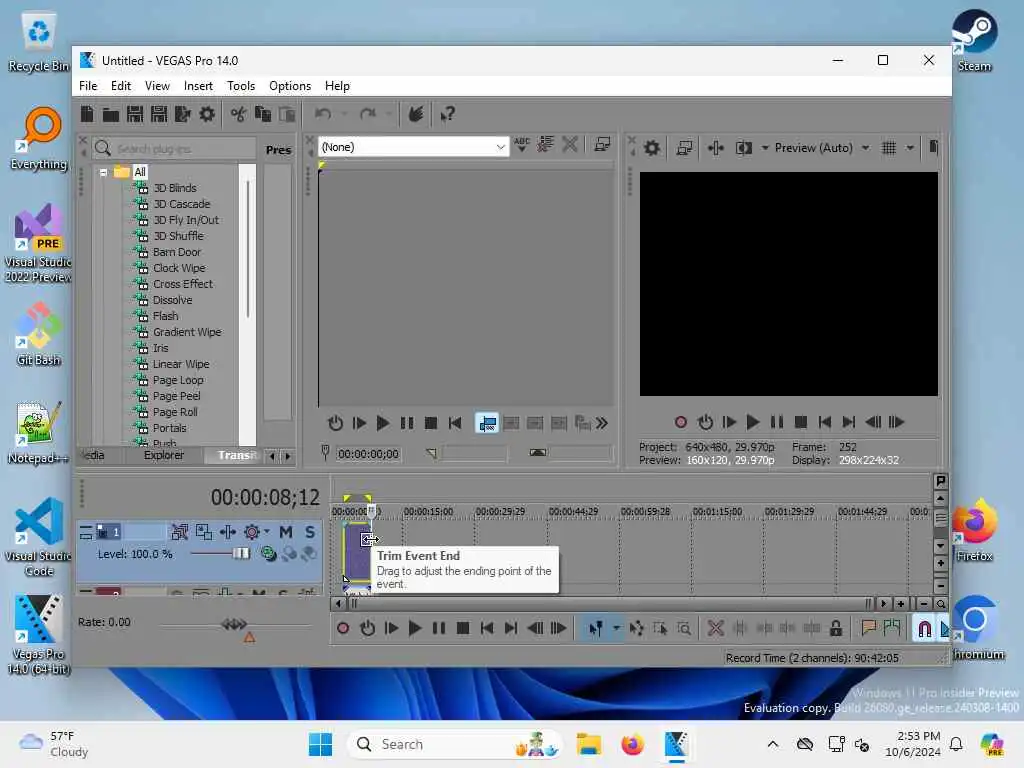Open the Options menu

(x=290, y=86)
